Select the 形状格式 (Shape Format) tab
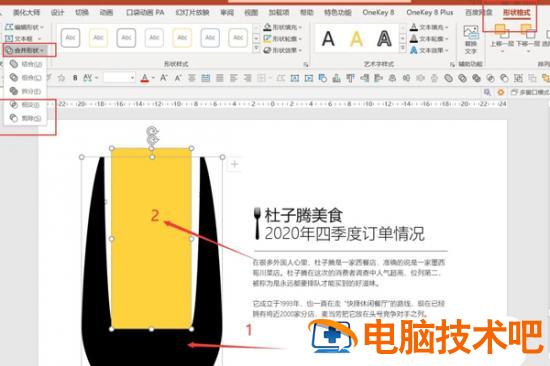This screenshot has width=550, height=366. [x=516, y=13]
